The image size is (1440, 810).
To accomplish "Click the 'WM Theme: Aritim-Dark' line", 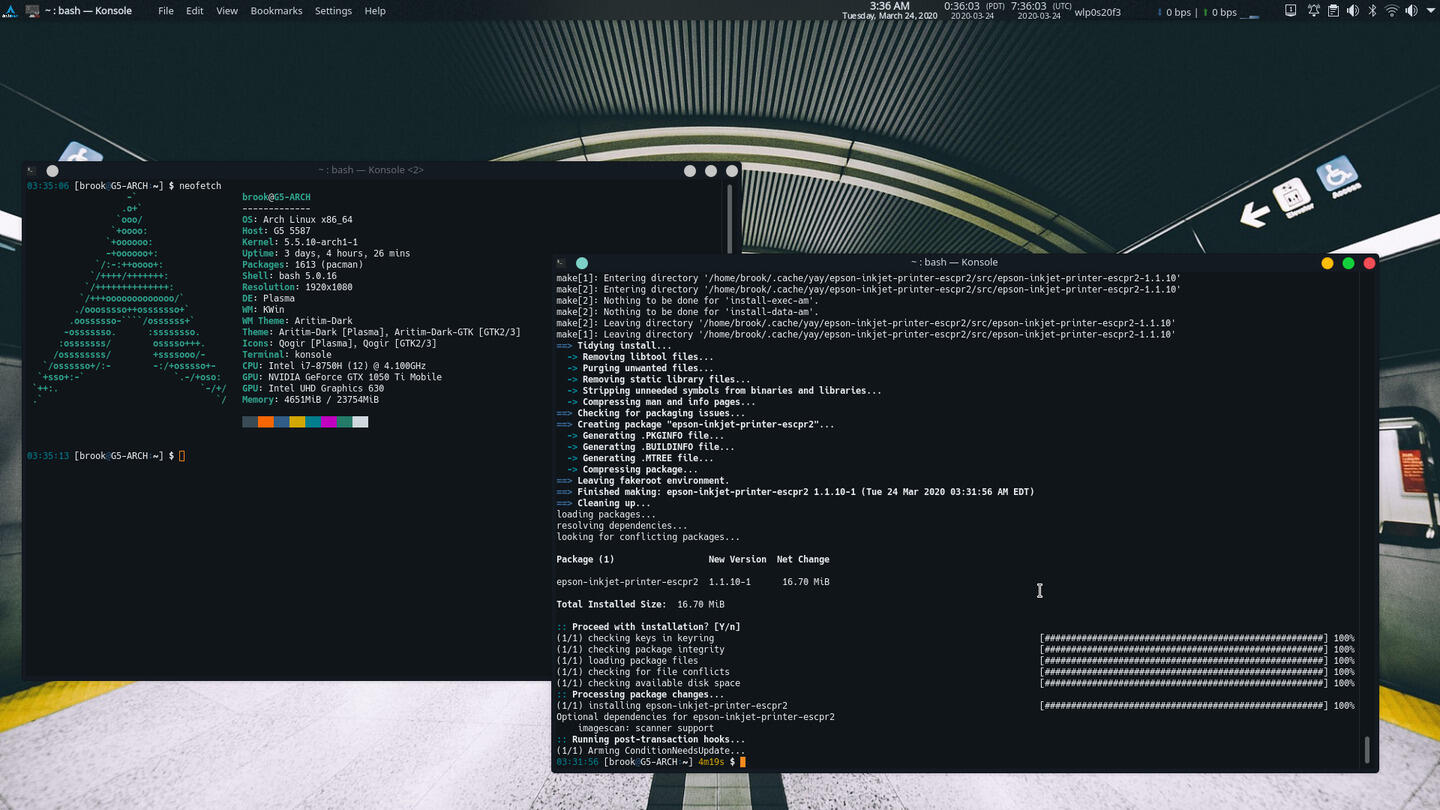I will pyautogui.click(x=297, y=321).
